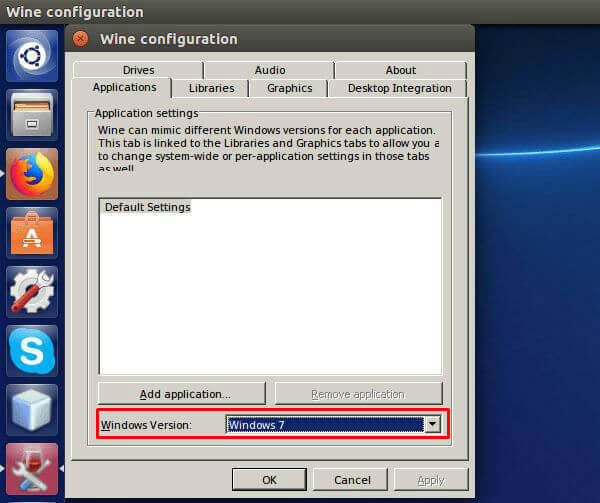Open the About tab
Image resolution: width=600 pixels, height=503 pixels.
401,70
